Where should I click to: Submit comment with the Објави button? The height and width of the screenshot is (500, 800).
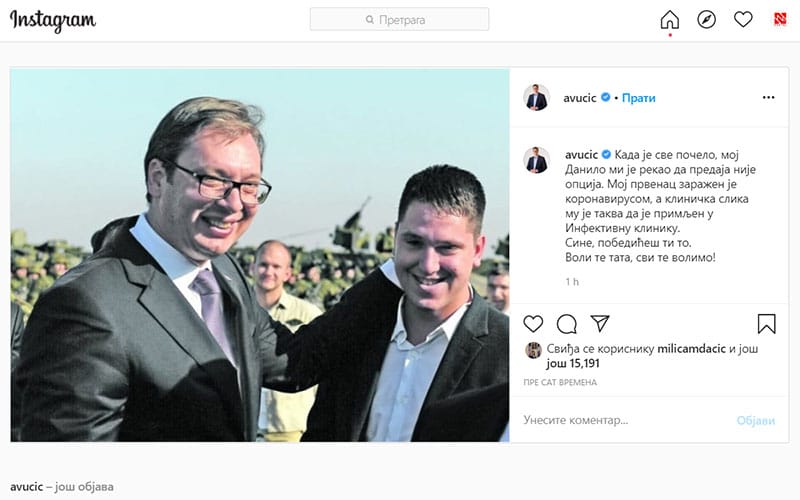(x=756, y=420)
